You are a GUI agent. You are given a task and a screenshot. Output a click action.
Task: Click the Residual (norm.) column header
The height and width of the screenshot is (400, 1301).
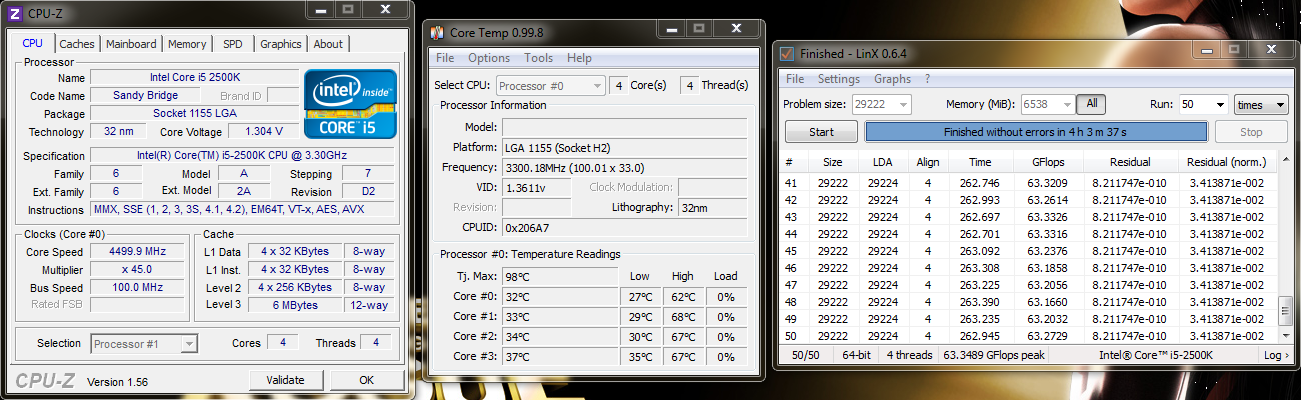[x=1225, y=162]
